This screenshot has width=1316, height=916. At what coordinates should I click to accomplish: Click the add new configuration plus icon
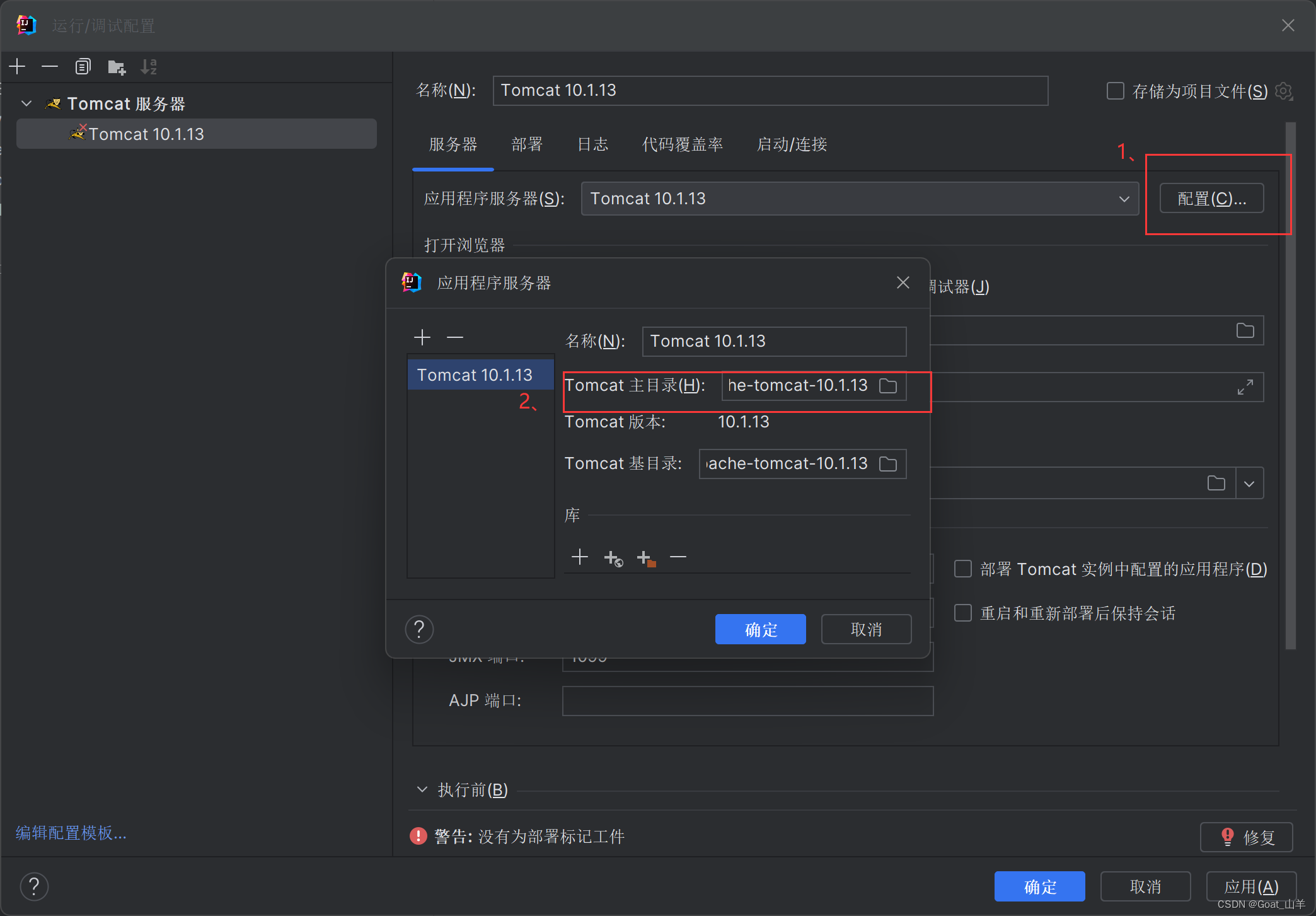pos(18,66)
